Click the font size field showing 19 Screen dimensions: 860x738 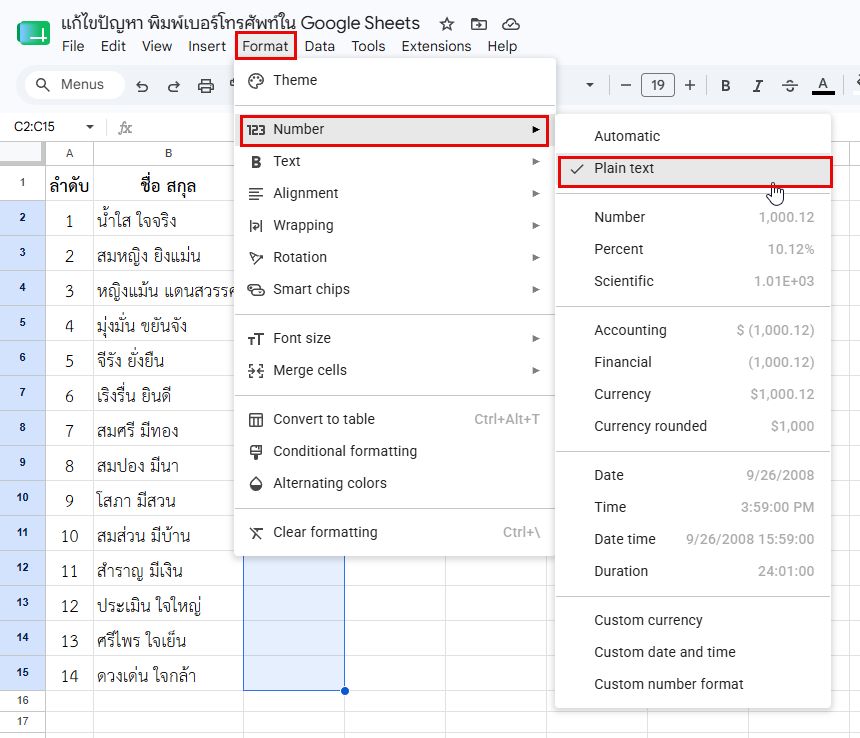click(x=658, y=86)
